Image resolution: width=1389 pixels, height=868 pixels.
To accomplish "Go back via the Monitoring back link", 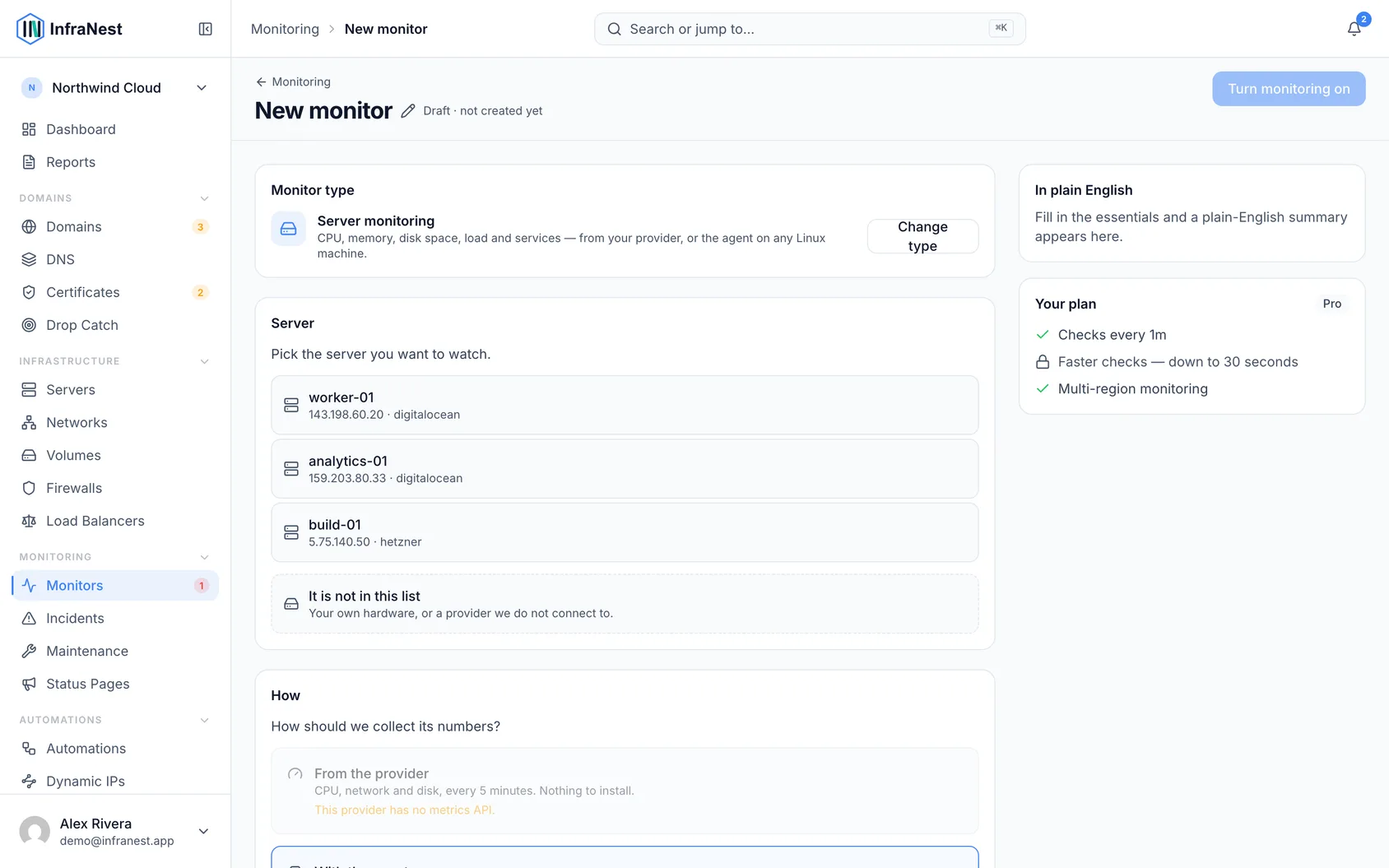I will 293,81.
